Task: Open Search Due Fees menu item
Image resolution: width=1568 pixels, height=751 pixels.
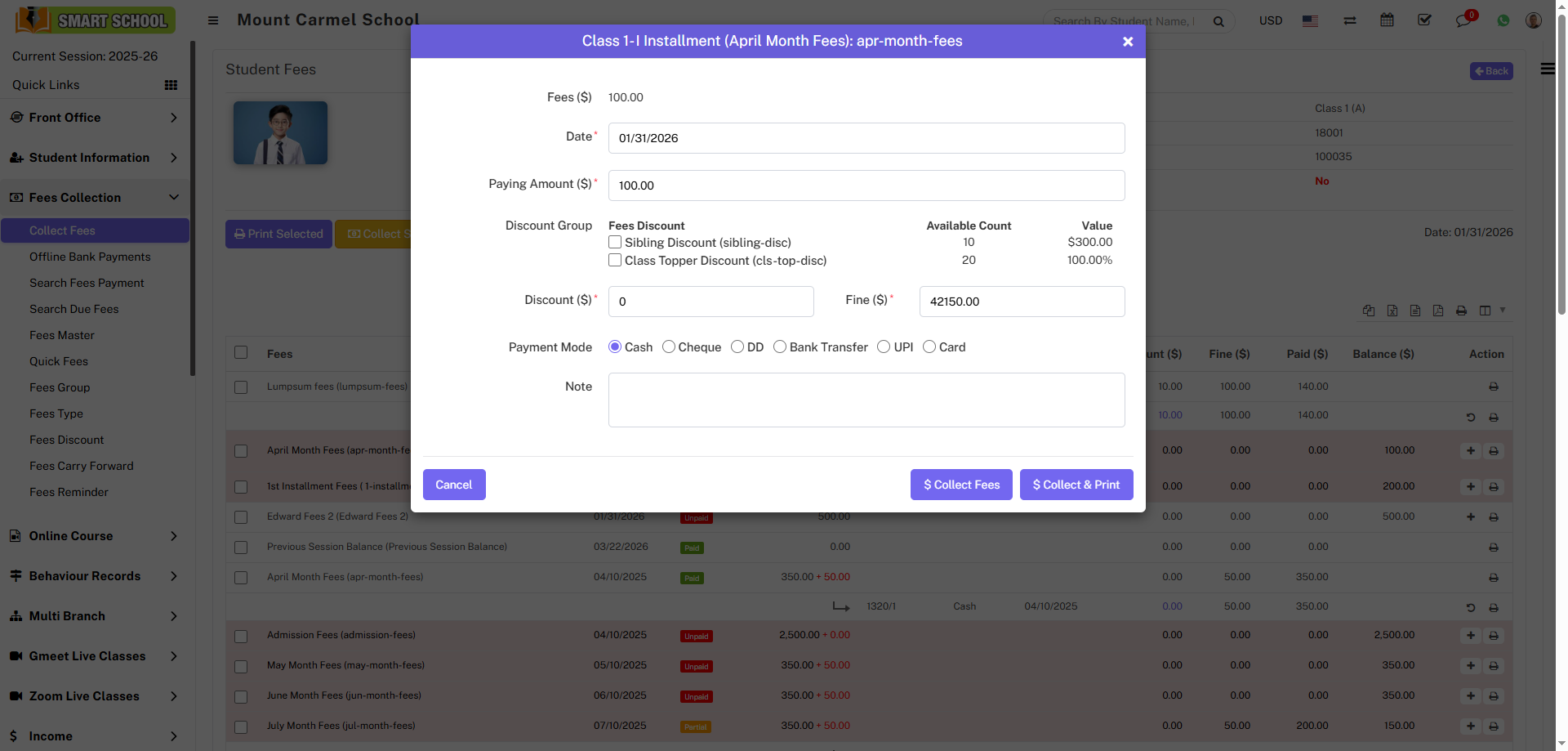Action: [74, 309]
